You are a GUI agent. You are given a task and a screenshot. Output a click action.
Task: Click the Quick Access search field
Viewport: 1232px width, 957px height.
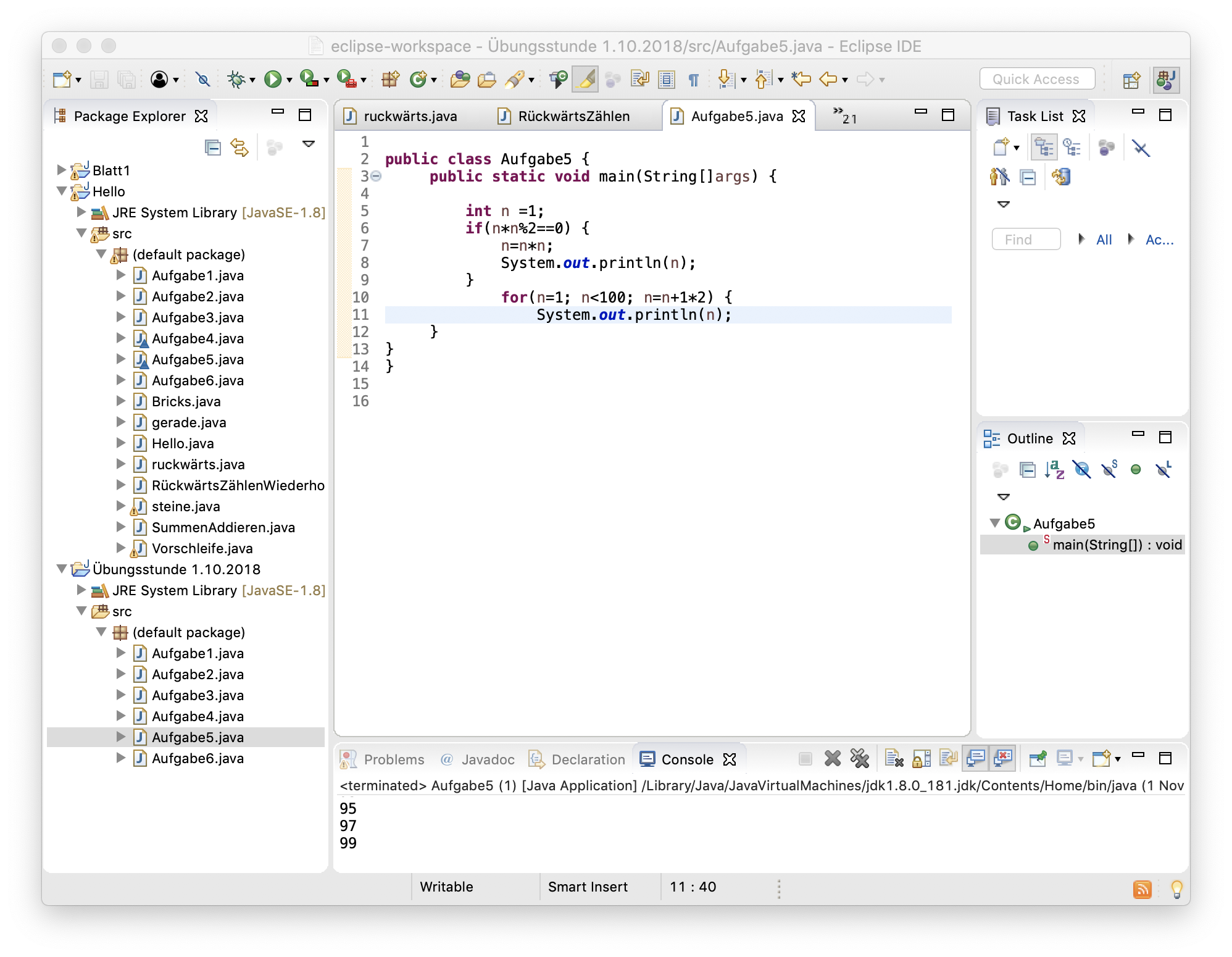pyautogui.click(x=1037, y=78)
